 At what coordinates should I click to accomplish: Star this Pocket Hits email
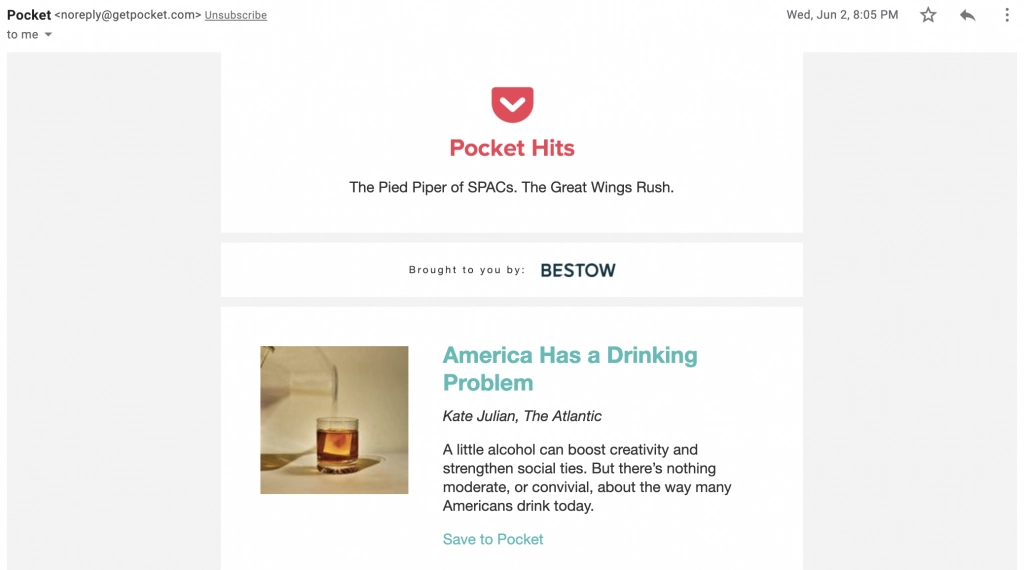coord(928,15)
